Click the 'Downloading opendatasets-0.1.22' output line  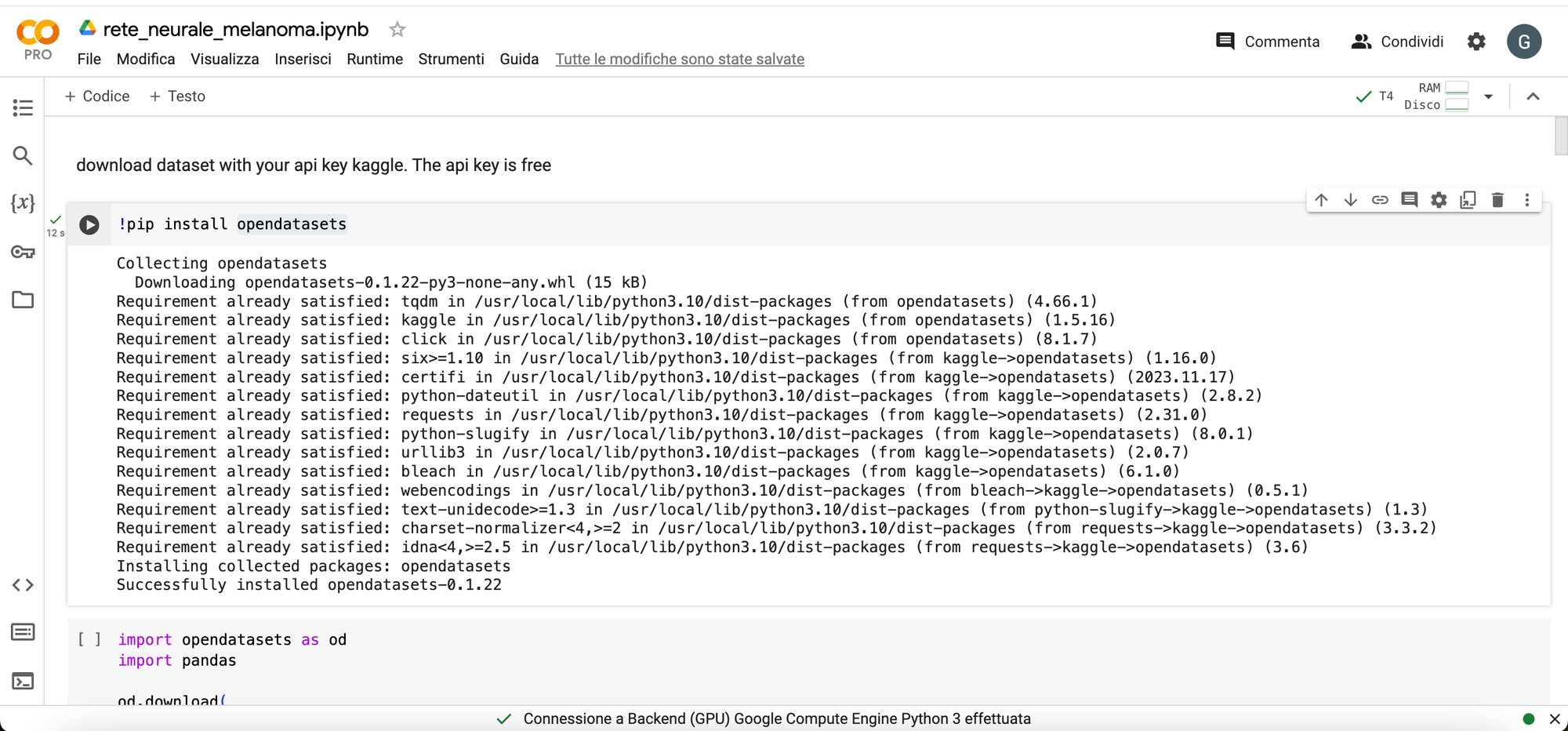(x=391, y=282)
